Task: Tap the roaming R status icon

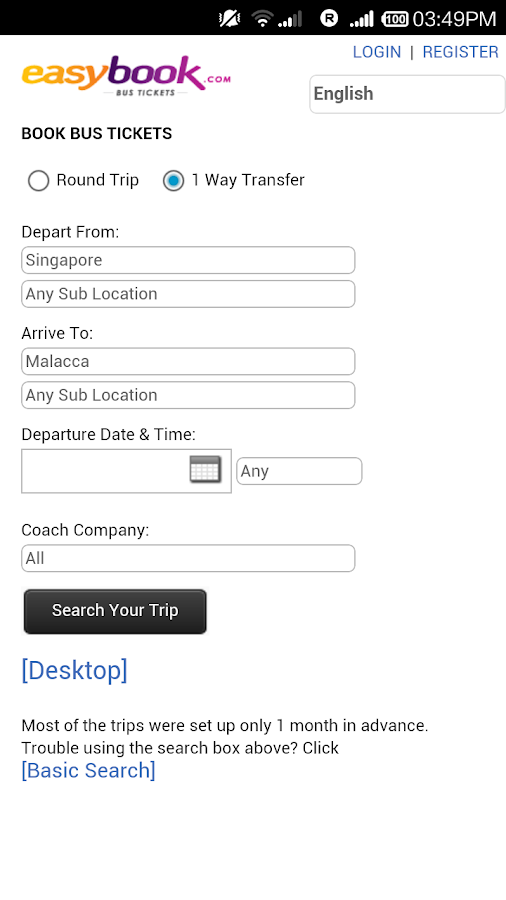Action: pos(329,18)
